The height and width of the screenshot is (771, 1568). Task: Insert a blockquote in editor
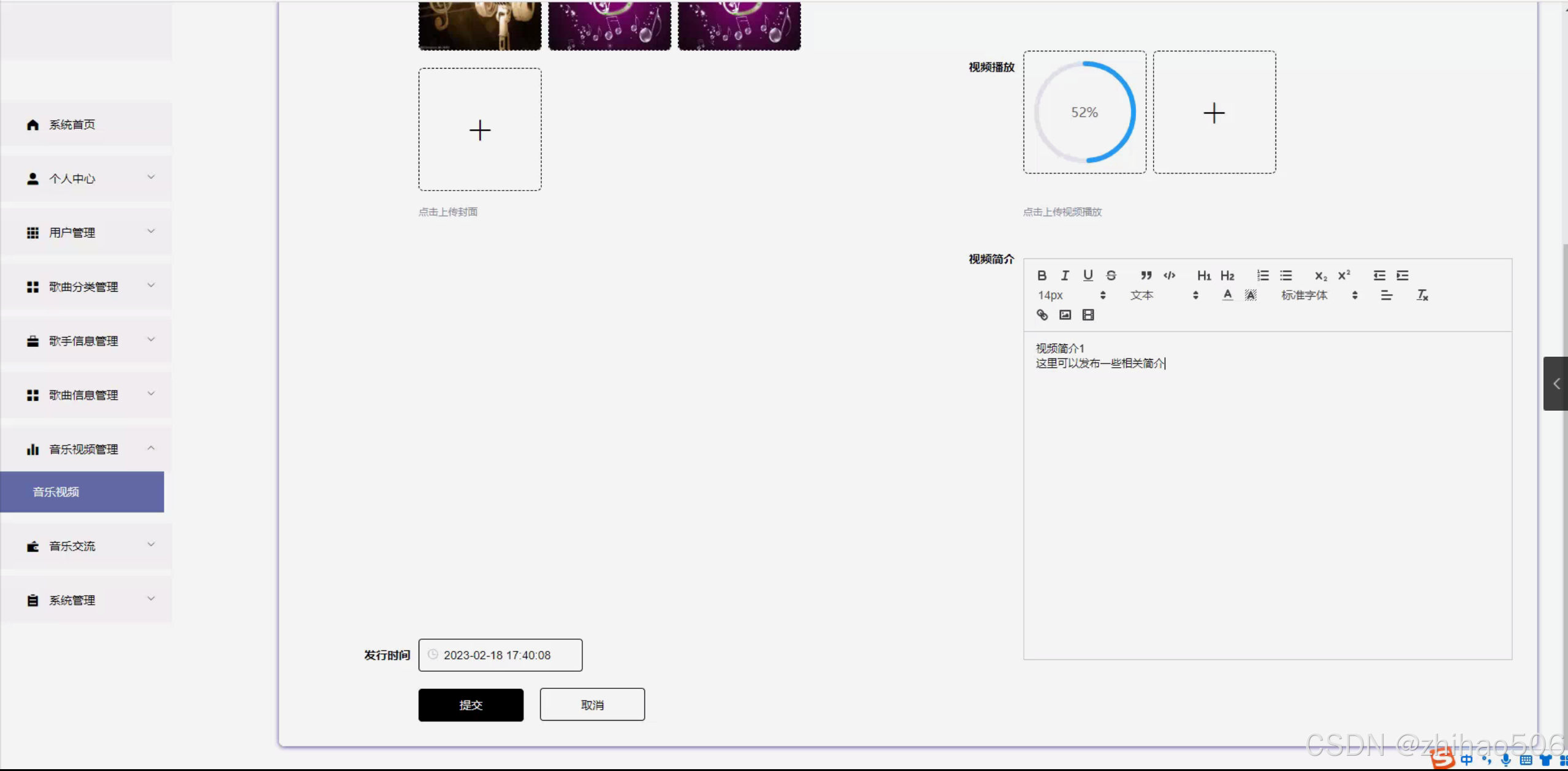click(1146, 276)
